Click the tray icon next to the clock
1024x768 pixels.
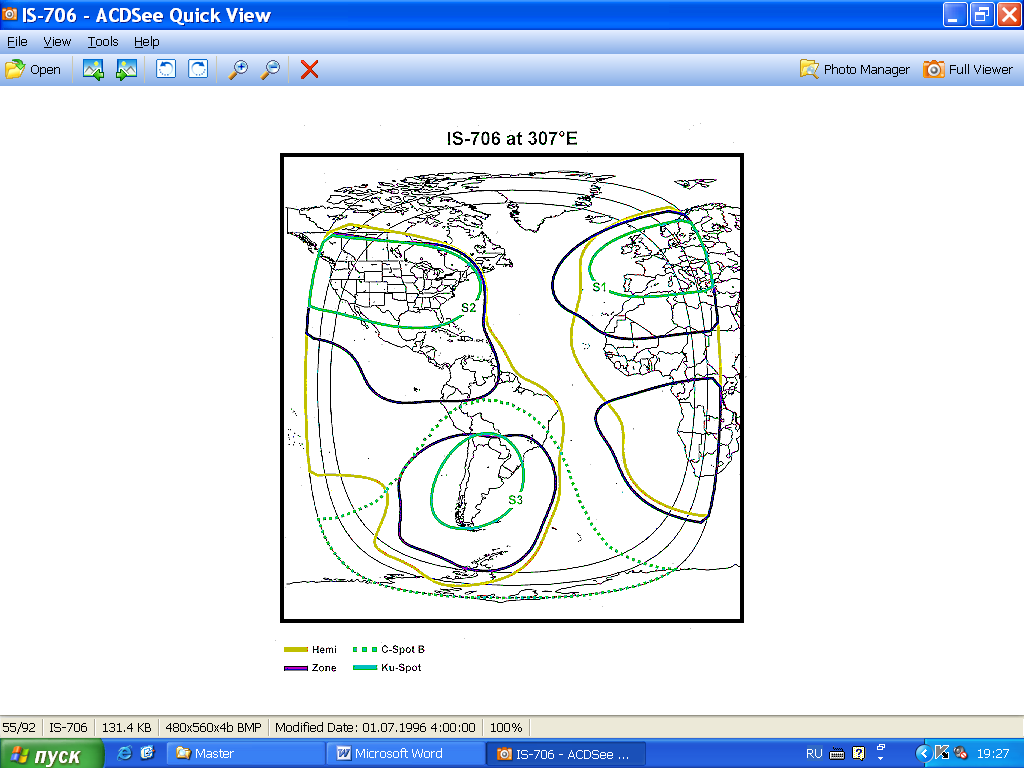coord(960,753)
